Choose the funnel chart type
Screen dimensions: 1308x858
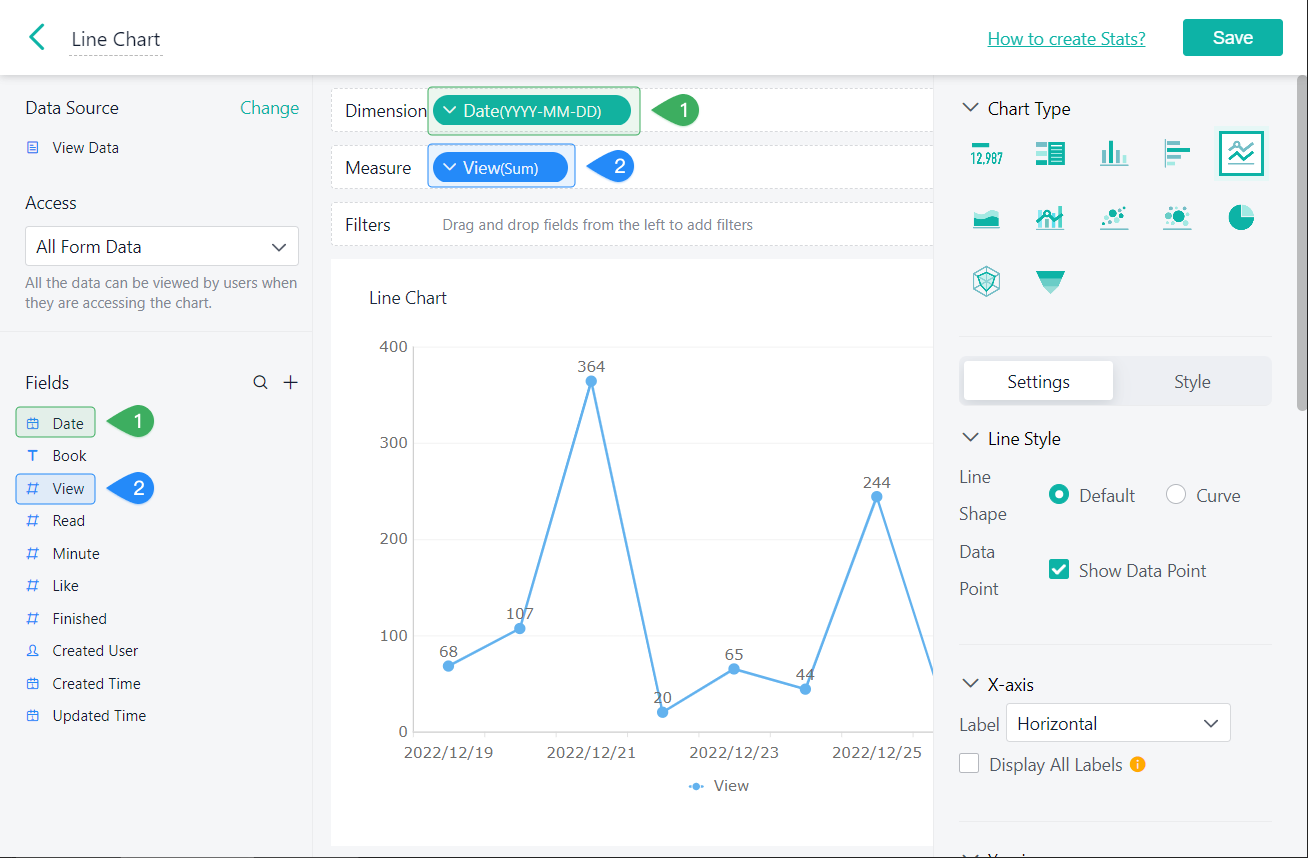(1050, 282)
